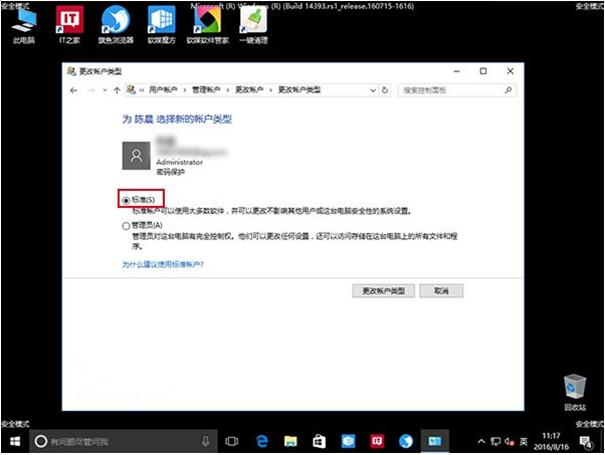
Task: Click the Cortana search box on the taskbar
Action: tap(120, 441)
